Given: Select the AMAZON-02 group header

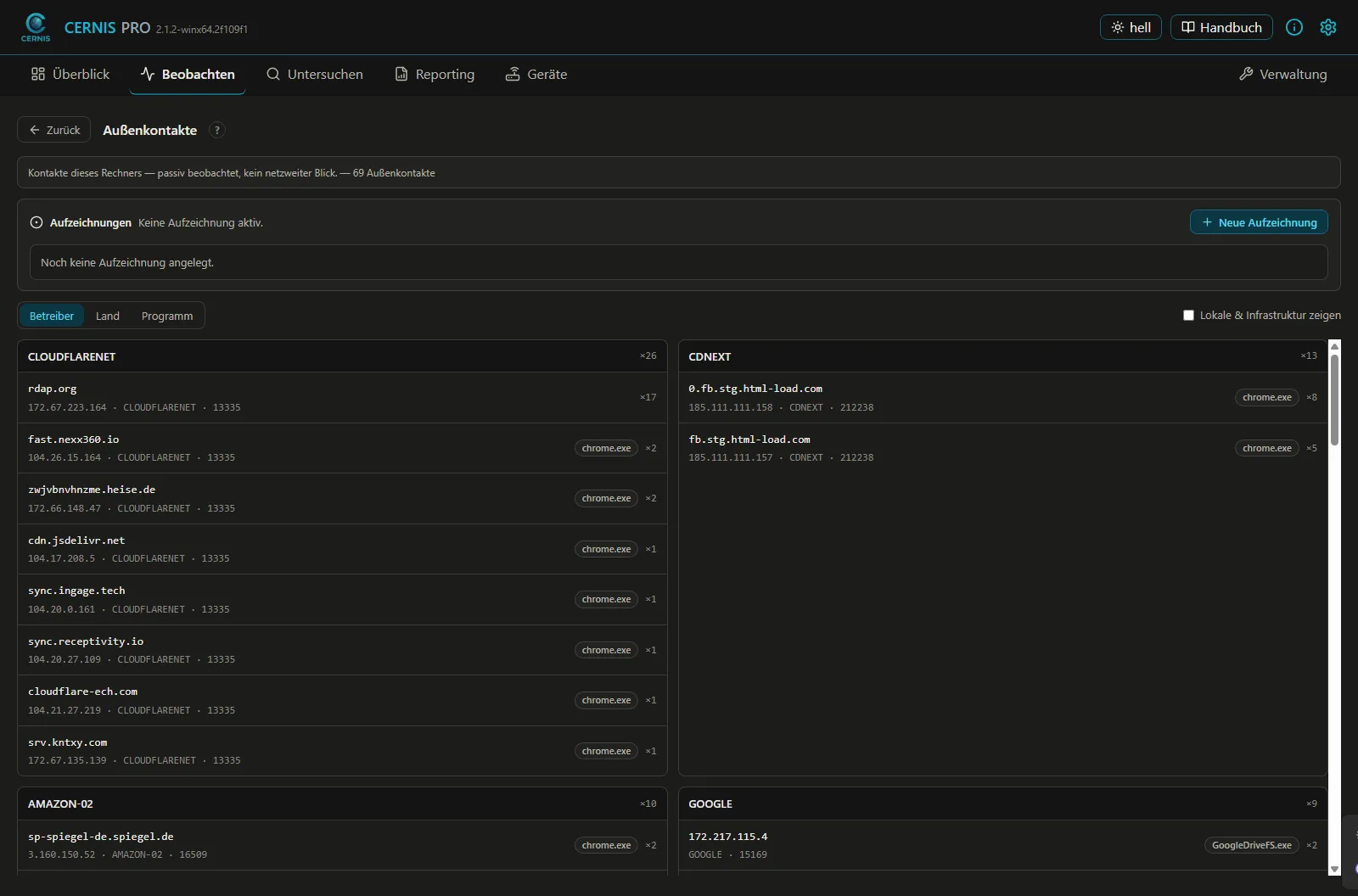Looking at the screenshot, I should coord(342,804).
